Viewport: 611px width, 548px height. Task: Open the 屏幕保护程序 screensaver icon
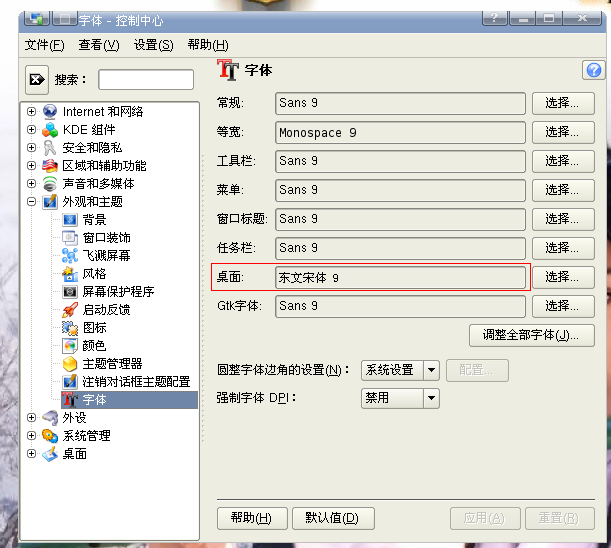(x=70, y=292)
